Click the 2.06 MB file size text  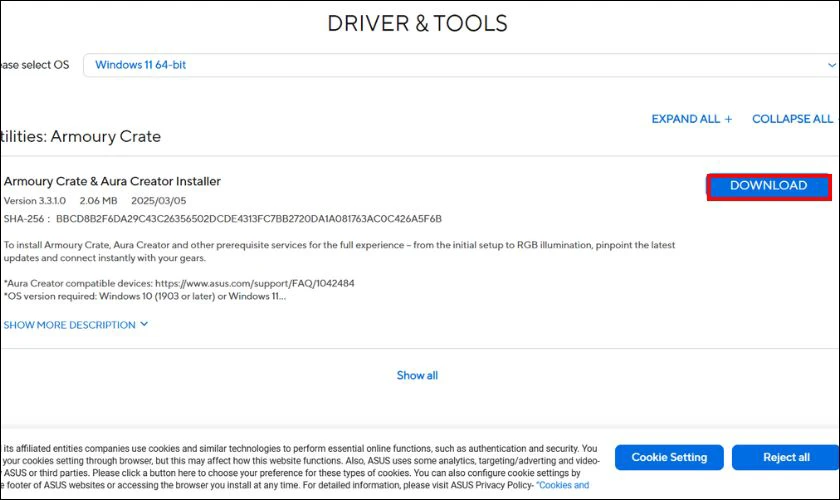tap(99, 200)
